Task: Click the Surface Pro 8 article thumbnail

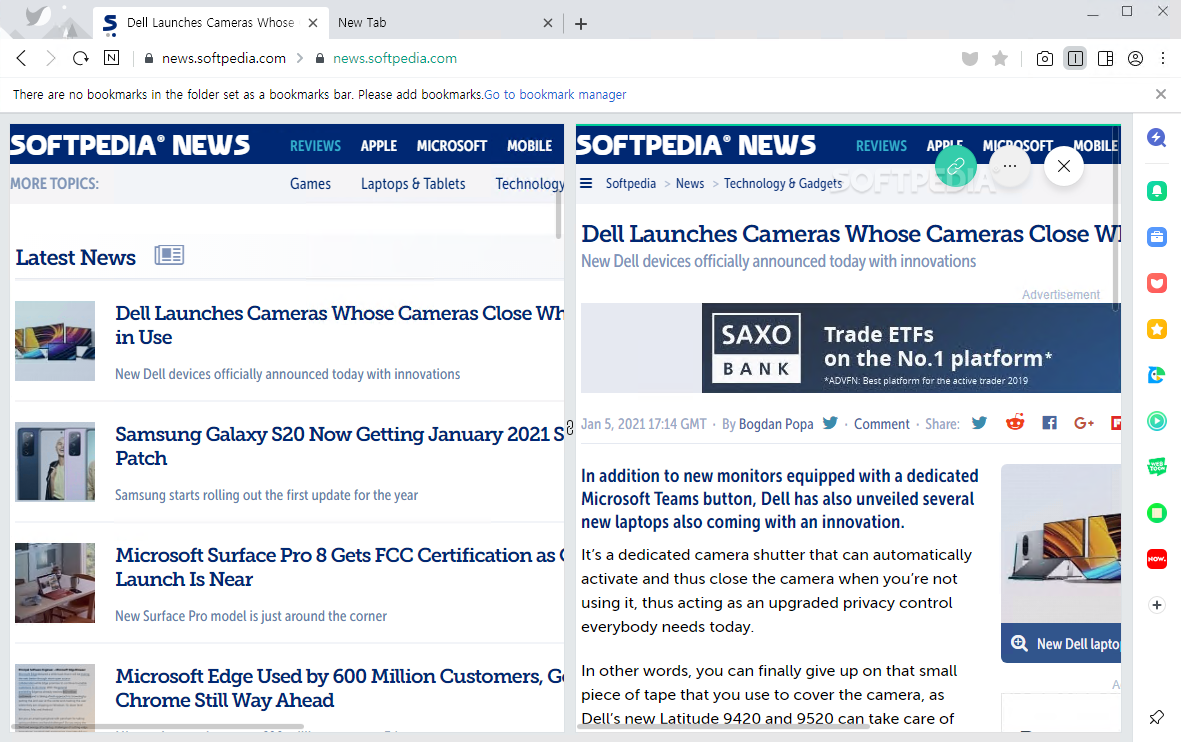Action: click(55, 582)
